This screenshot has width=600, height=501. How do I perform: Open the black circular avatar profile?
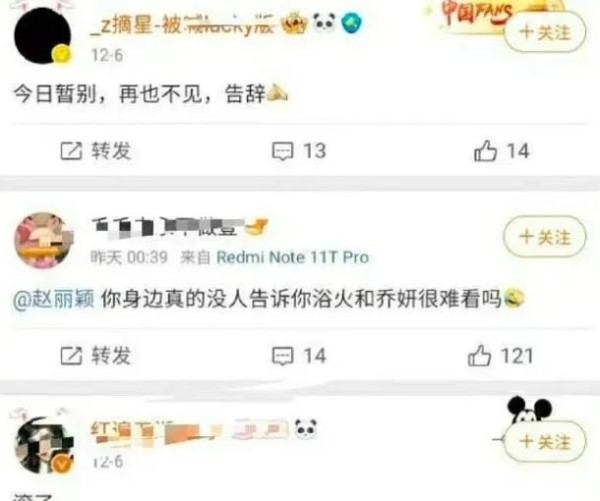[42, 35]
